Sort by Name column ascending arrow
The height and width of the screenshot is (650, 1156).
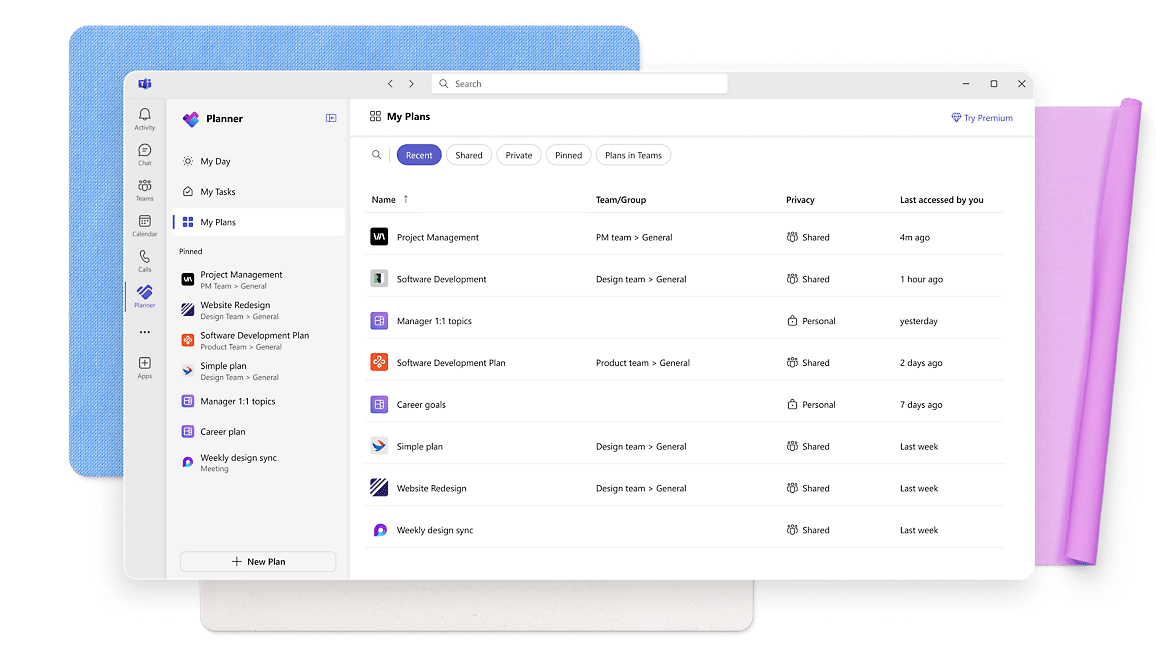click(x=405, y=199)
